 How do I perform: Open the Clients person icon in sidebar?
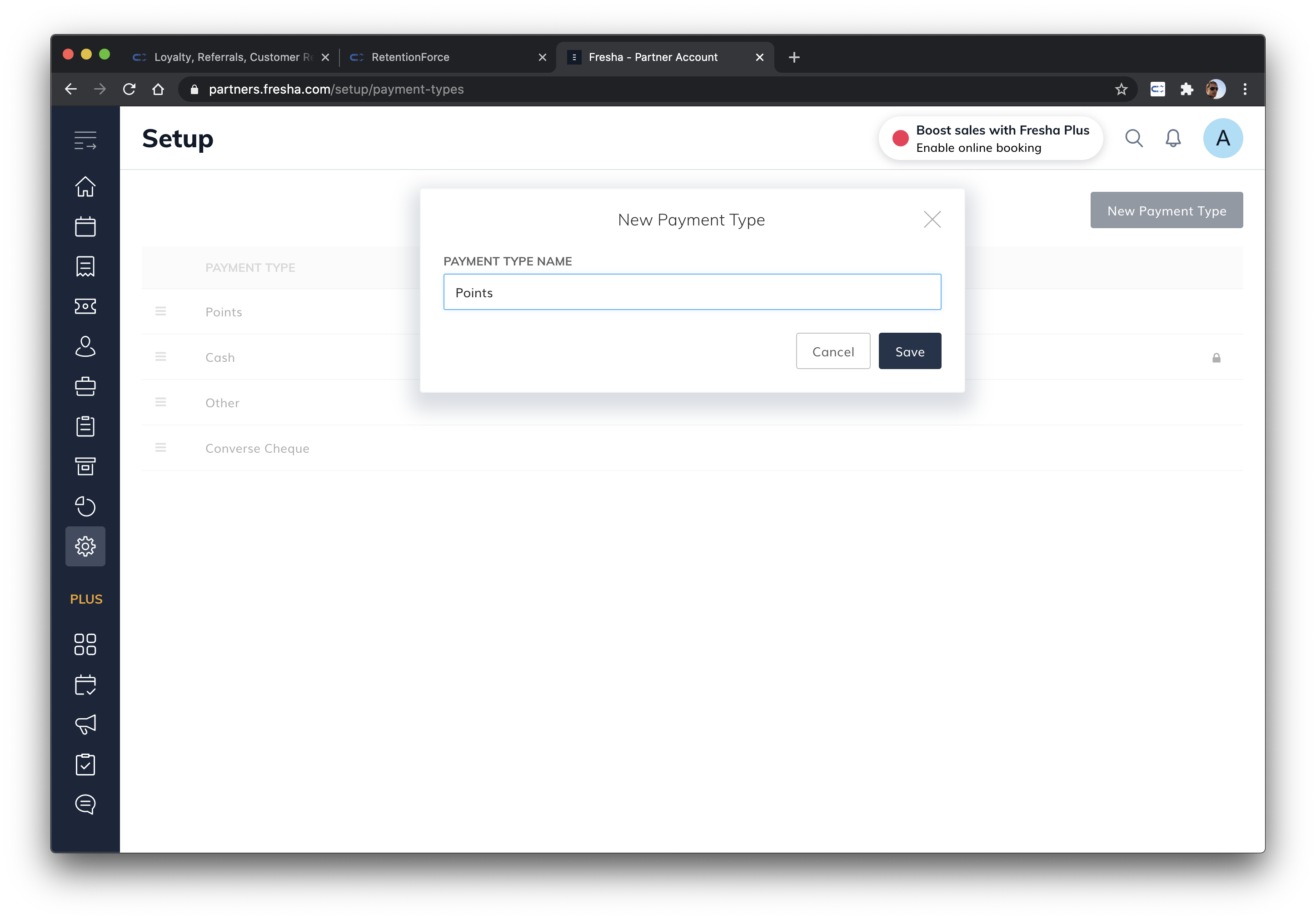85,346
